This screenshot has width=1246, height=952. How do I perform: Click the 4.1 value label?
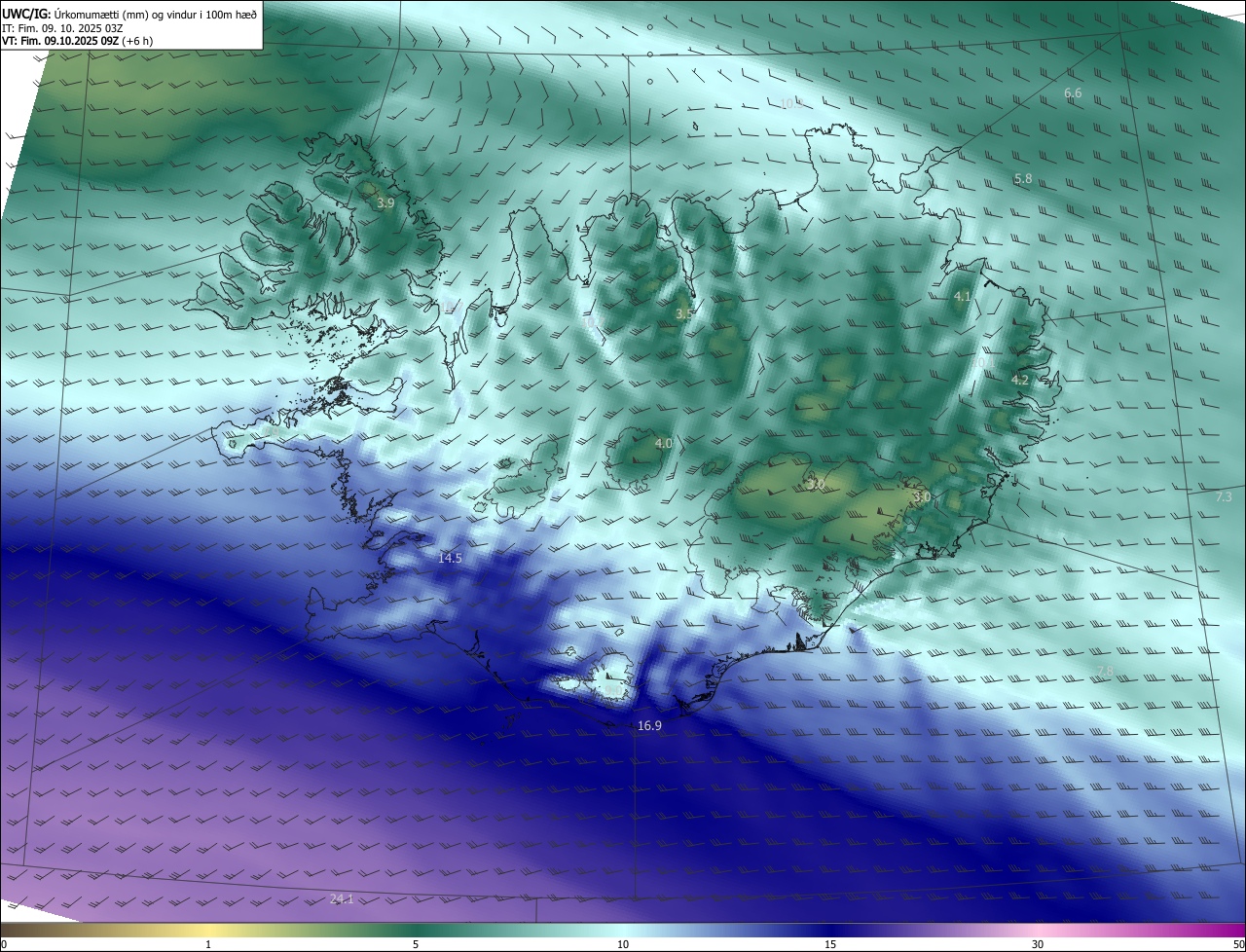(963, 296)
